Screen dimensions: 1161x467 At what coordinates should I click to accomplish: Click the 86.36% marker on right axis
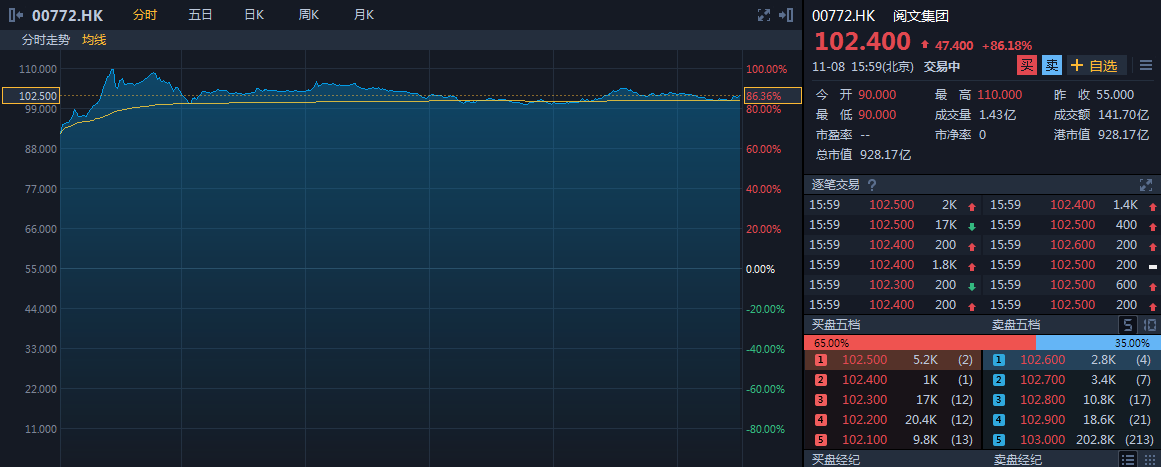[772, 95]
